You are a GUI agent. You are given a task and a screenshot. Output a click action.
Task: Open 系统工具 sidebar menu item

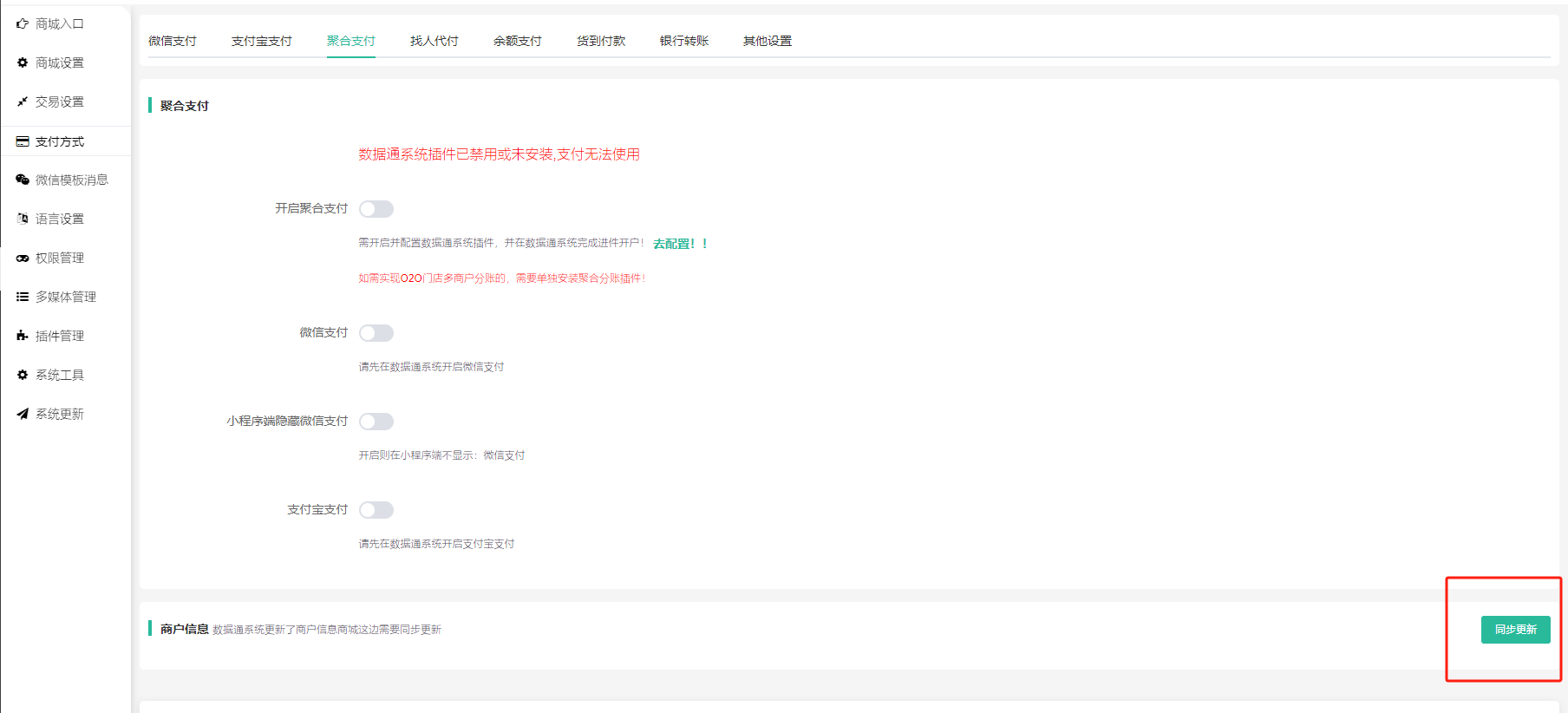point(59,375)
